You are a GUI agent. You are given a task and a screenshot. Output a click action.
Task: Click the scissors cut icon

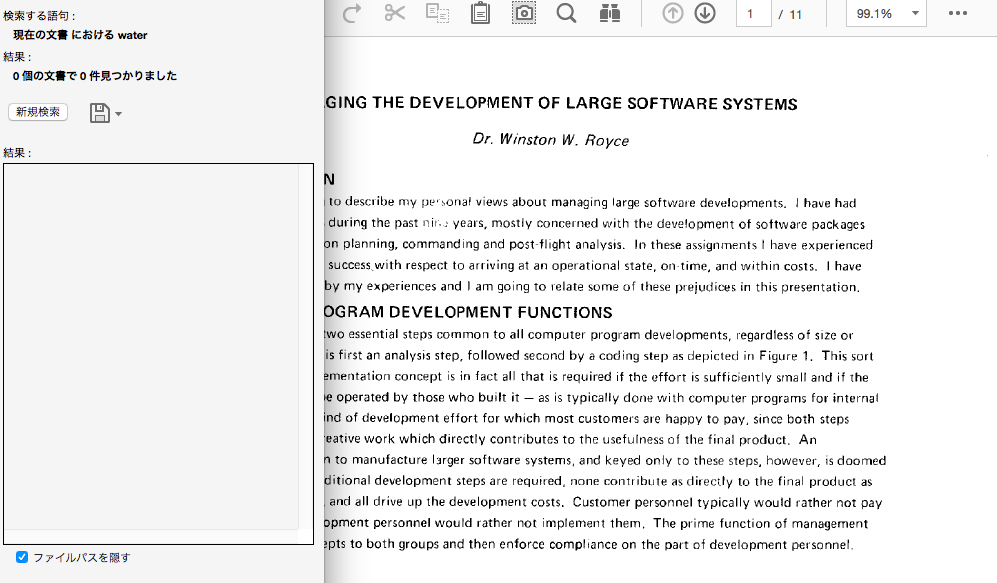pyautogui.click(x=395, y=13)
